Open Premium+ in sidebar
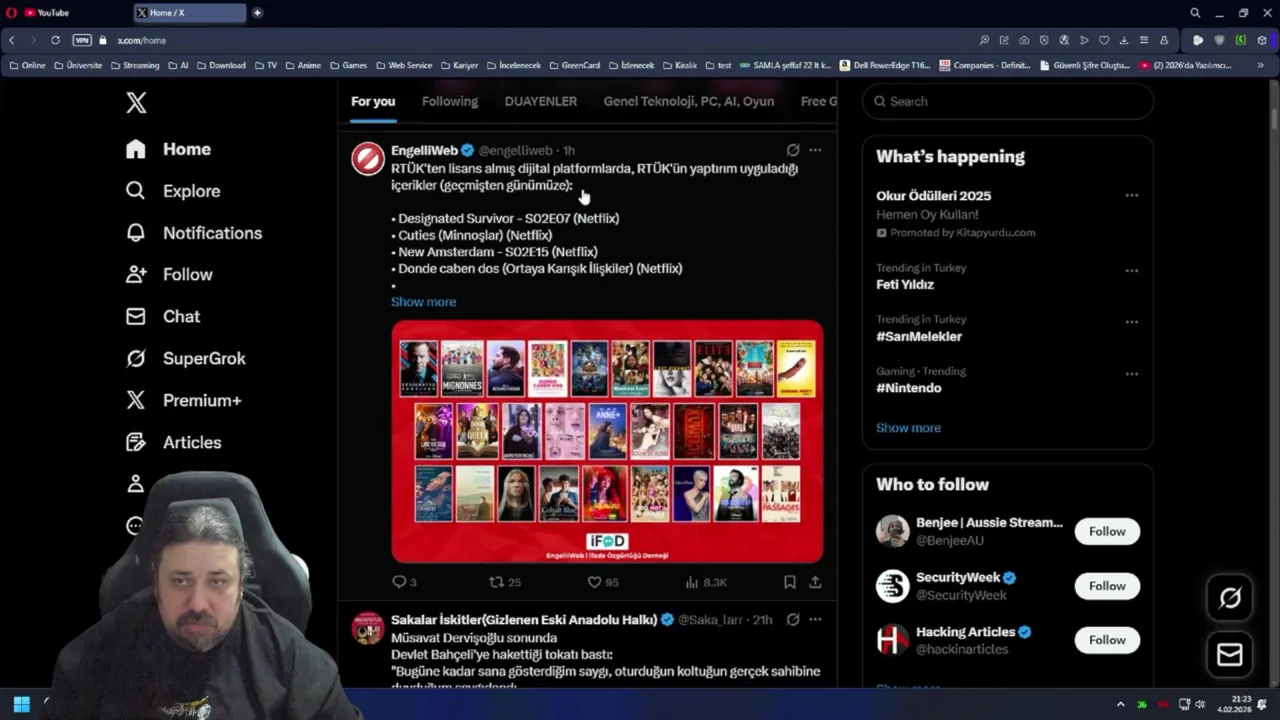 click(183, 401)
